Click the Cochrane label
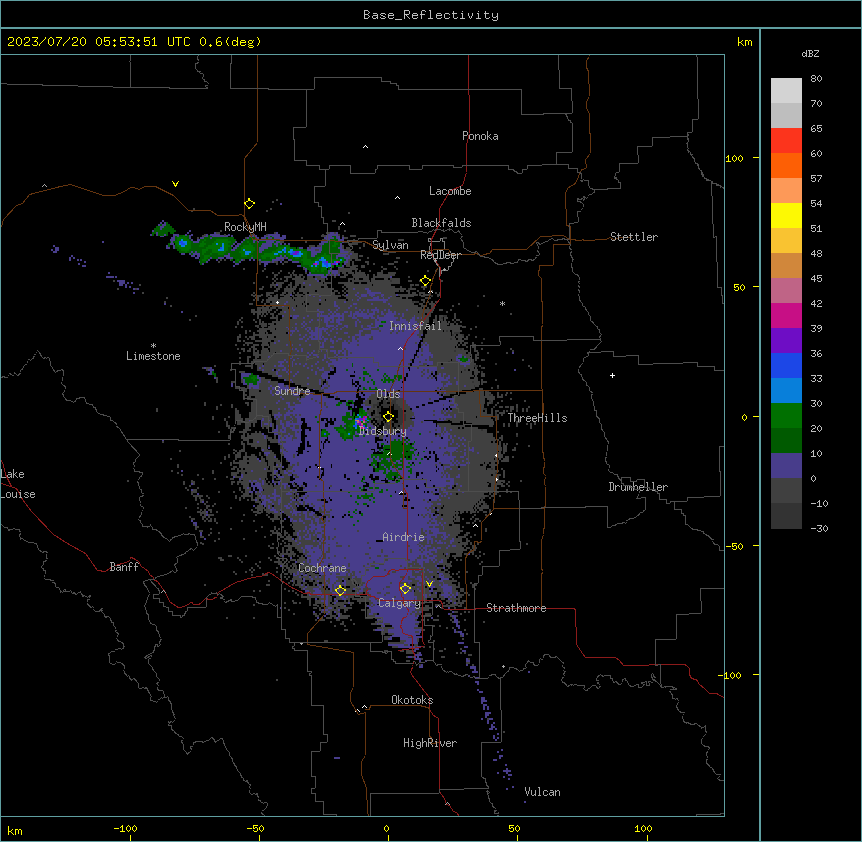The image size is (862, 842). 322,568
